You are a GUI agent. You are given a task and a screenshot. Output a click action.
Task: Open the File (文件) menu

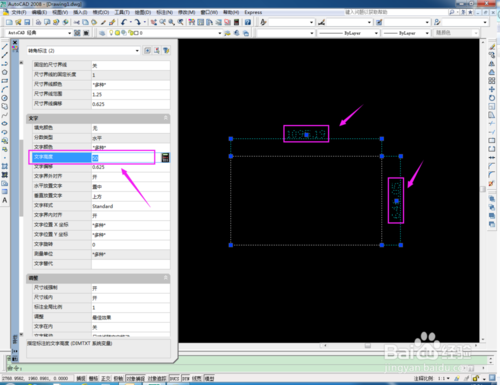click(19, 12)
